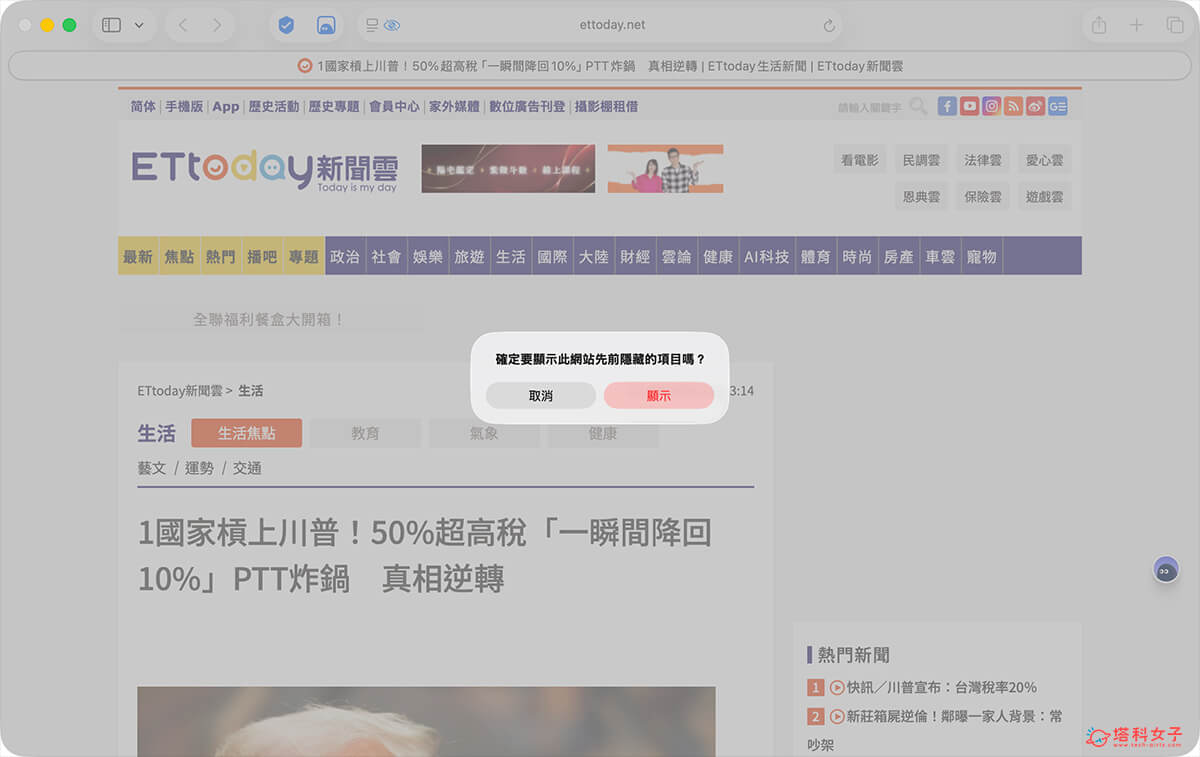
Task: Go forward with the forward arrow
Action: click(x=216, y=25)
